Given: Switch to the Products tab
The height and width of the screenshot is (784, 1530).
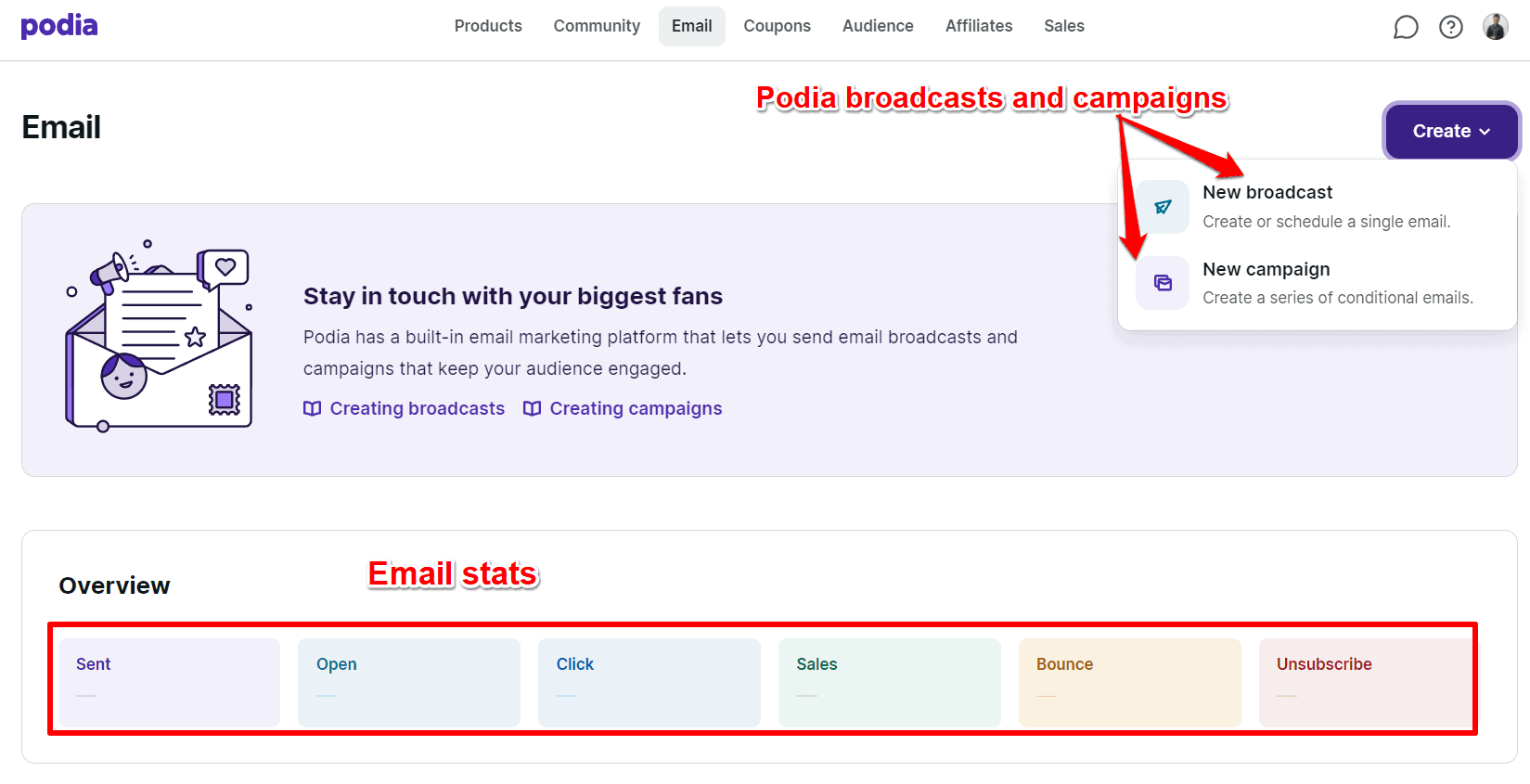Looking at the screenshot, I should [488, 26].
